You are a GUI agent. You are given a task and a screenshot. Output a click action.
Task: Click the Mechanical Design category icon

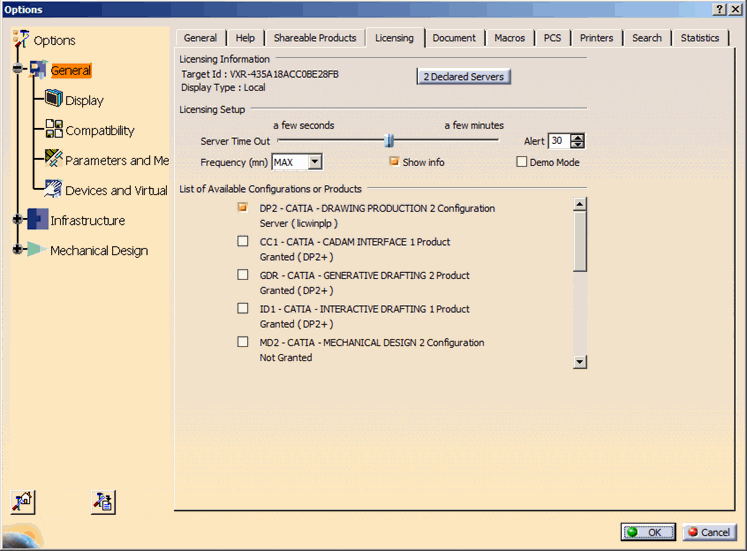(37, 250)
